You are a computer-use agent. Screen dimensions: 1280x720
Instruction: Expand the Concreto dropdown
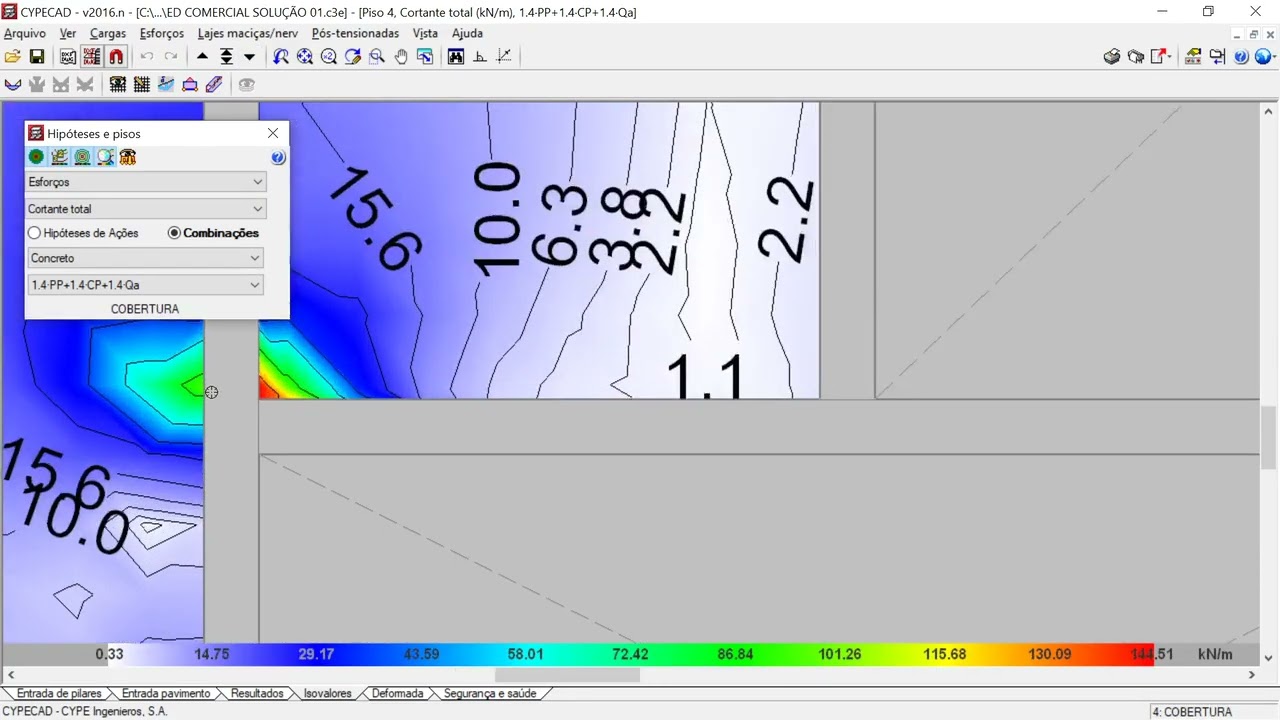146,258
